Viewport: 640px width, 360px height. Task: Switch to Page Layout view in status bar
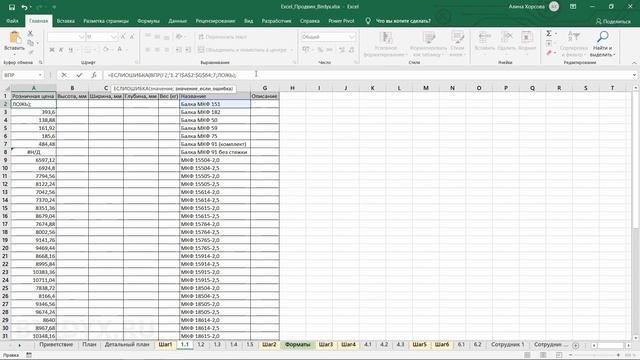543,355
